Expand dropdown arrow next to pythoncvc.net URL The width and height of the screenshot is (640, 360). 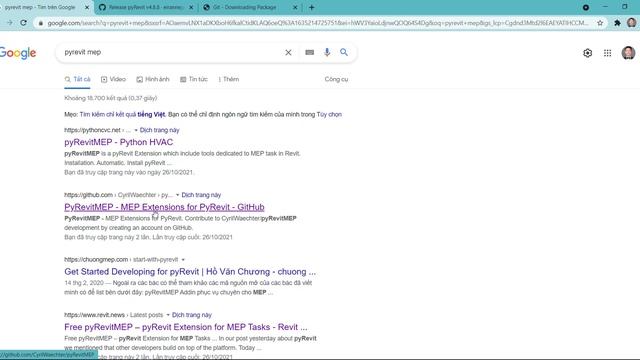pos(136,130)
